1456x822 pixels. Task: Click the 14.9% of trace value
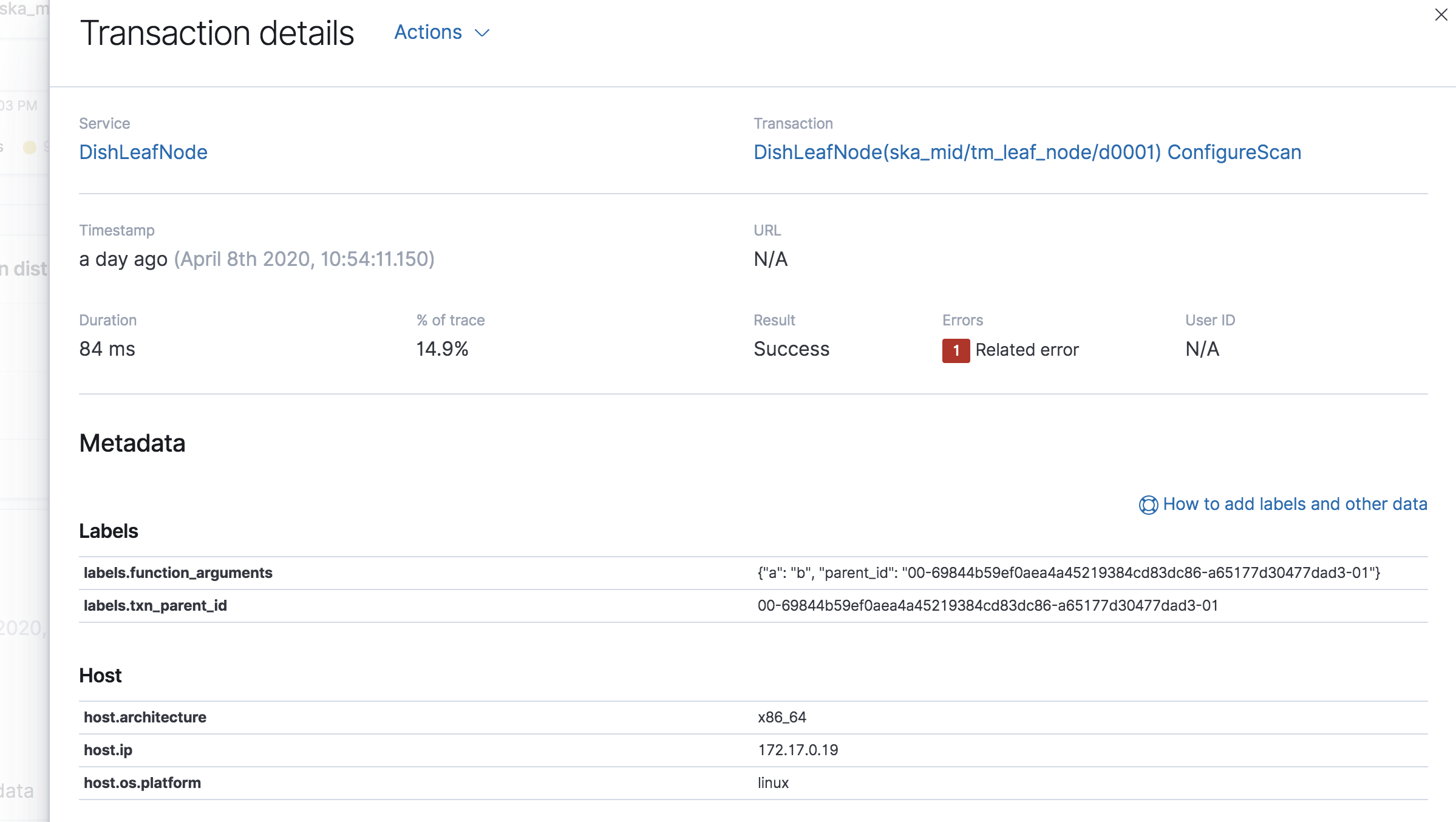[442, 349]
